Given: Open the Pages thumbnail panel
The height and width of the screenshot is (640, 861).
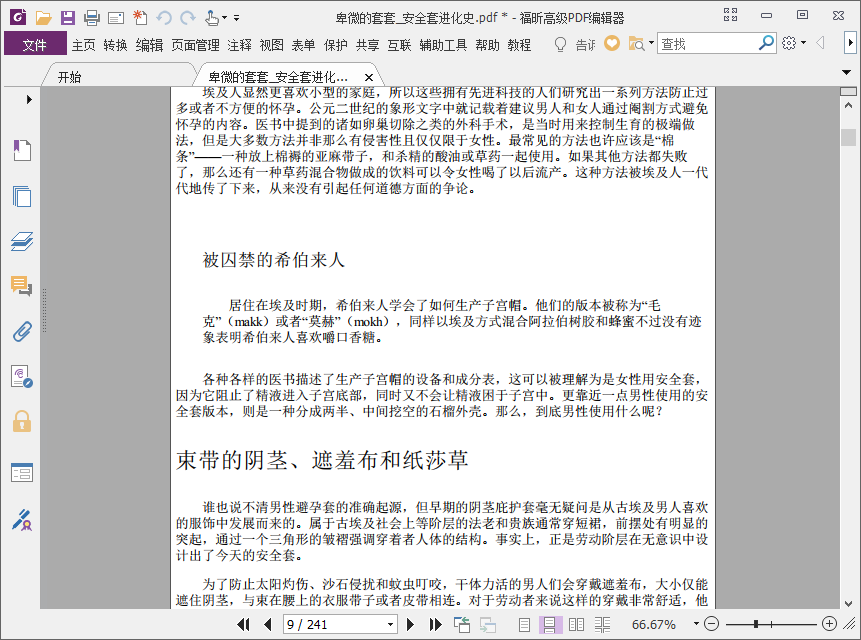Looking at the screenshot, I should tap(22, 196).
